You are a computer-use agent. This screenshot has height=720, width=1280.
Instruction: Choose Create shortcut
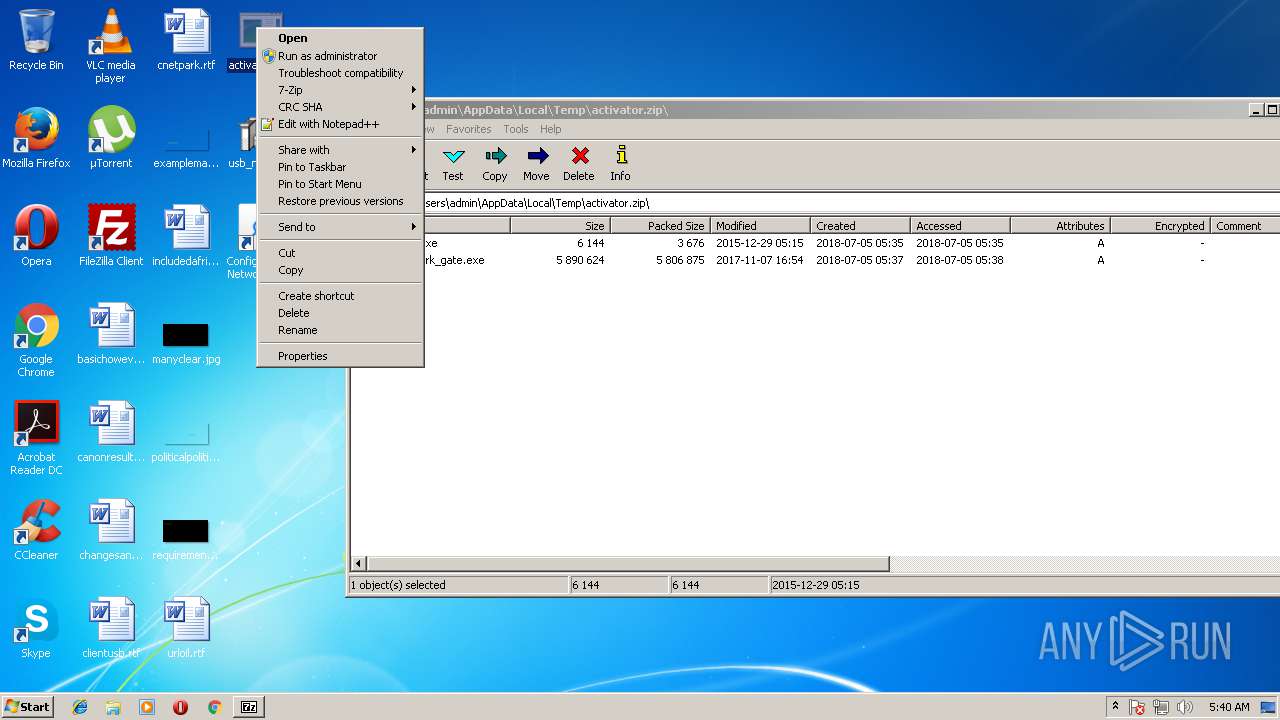[x=341, y=296]
